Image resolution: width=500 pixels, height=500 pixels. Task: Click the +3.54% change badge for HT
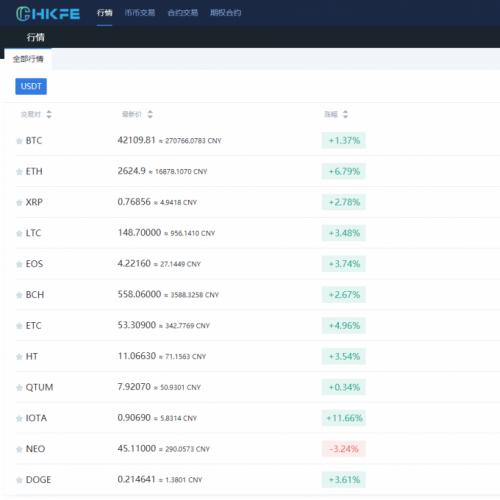(344, 356)
